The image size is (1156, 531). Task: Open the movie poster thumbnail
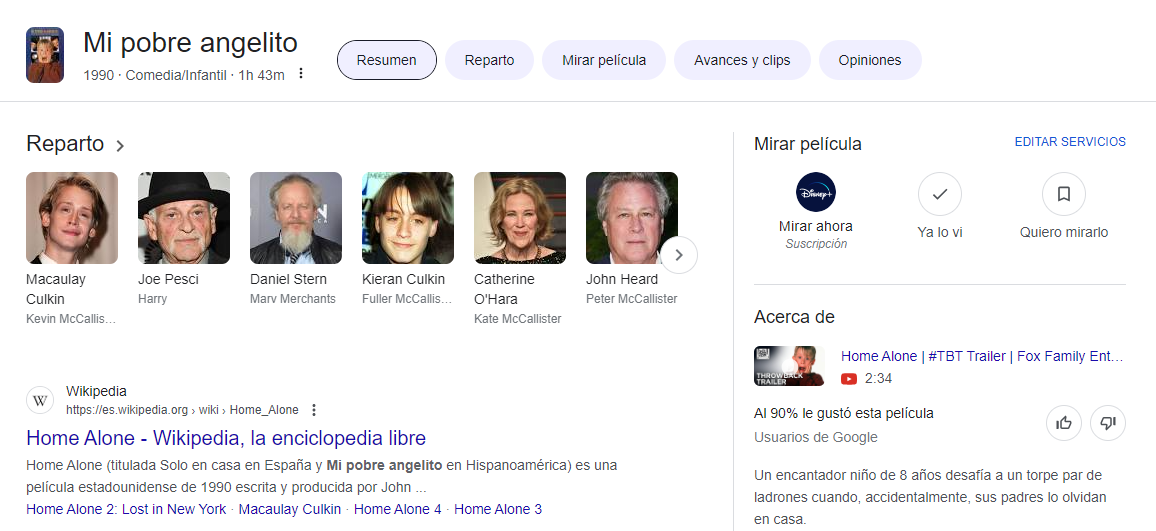point(45,55)
